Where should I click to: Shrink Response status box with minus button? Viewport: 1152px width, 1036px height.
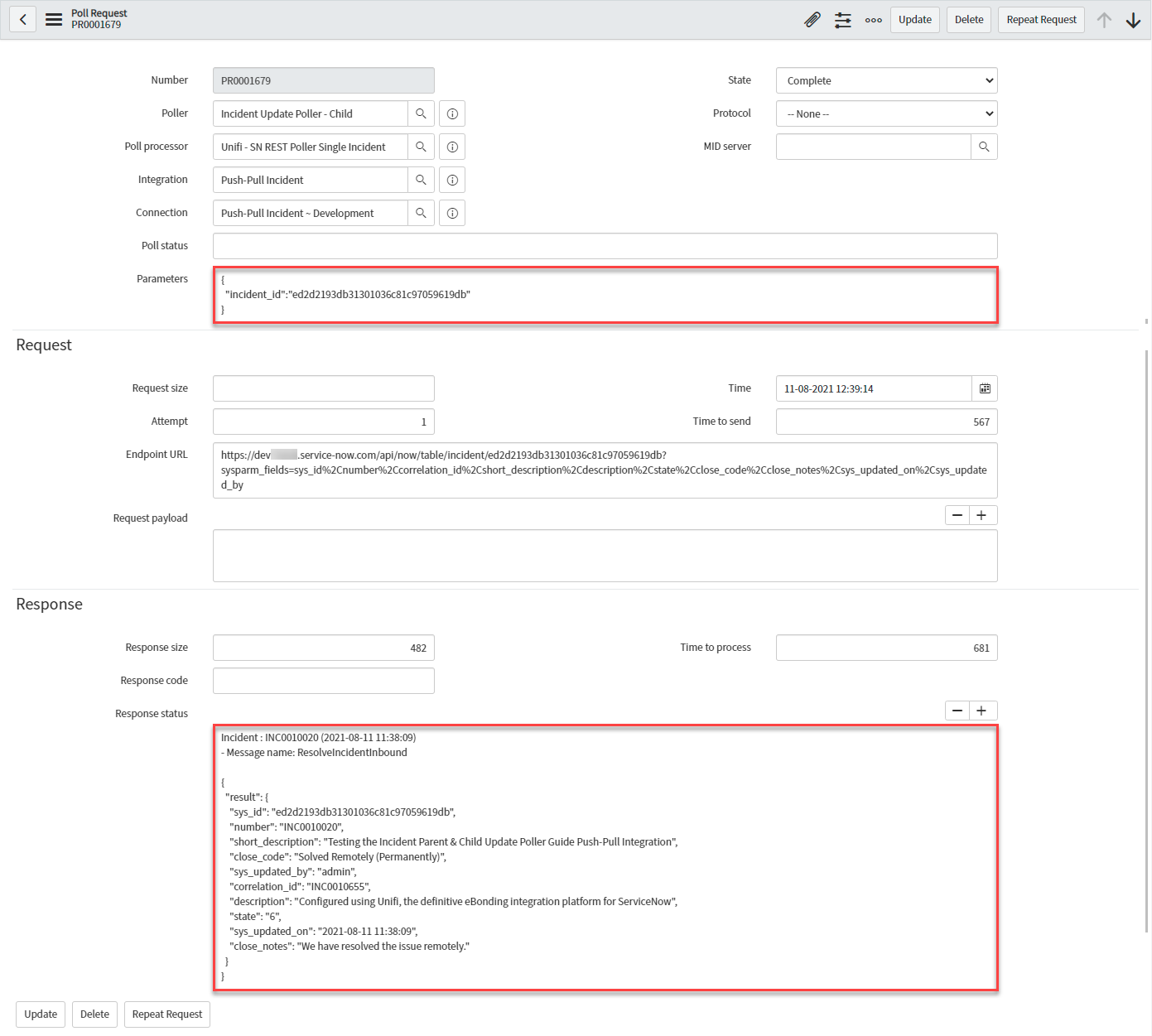(x=957, y=711)
